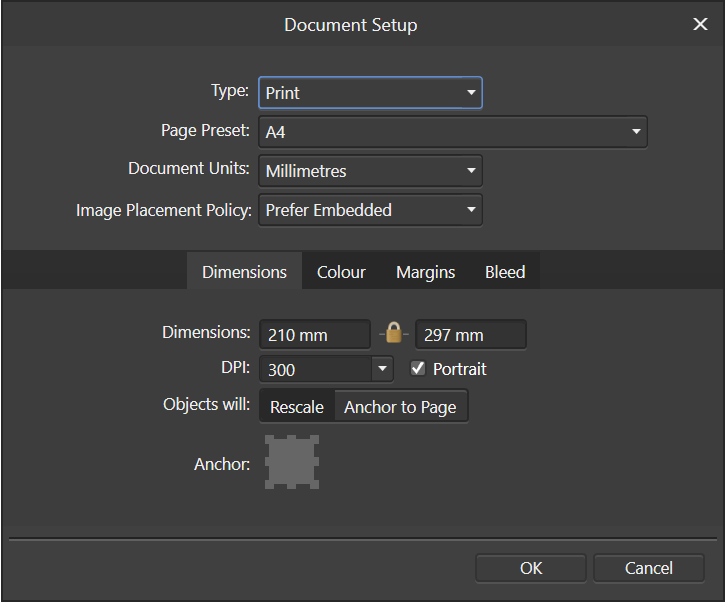725x602 pixels.
Task: Switch to the Margins tab
Action: pos(425,272)
